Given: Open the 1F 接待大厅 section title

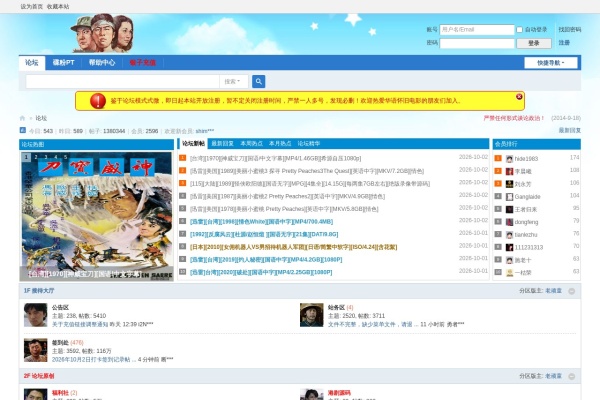Looking at the screenshot, I should [39, 291].
